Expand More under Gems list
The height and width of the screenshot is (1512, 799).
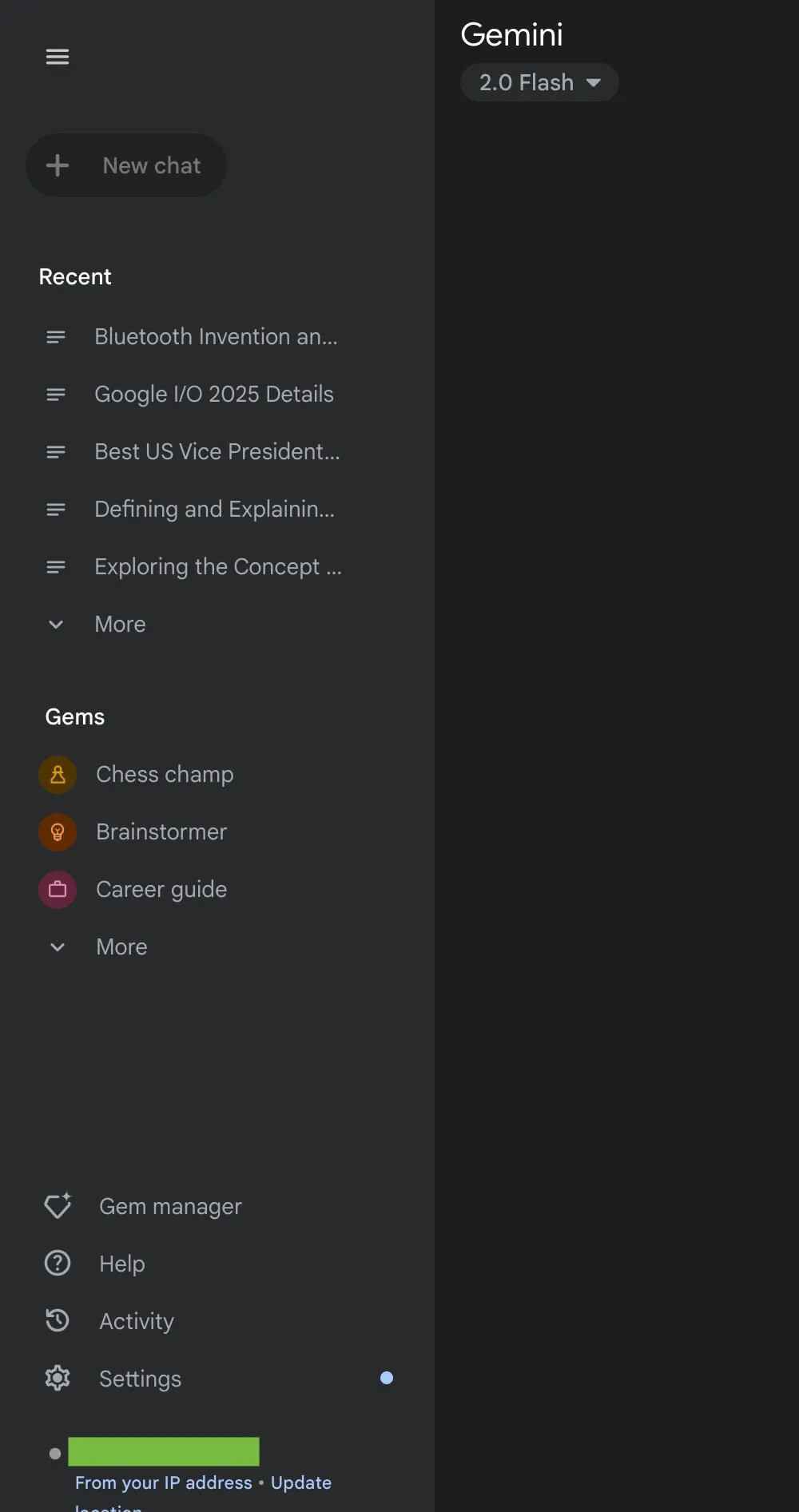pyautogui.click(x=121, y=946)
